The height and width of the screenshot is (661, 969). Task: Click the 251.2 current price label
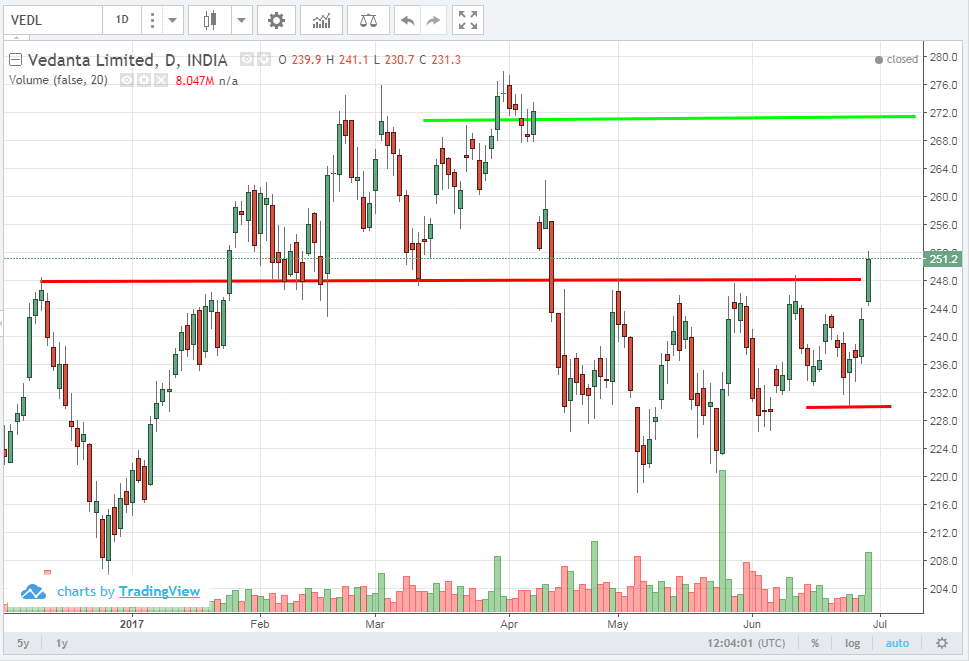[942, 259]
